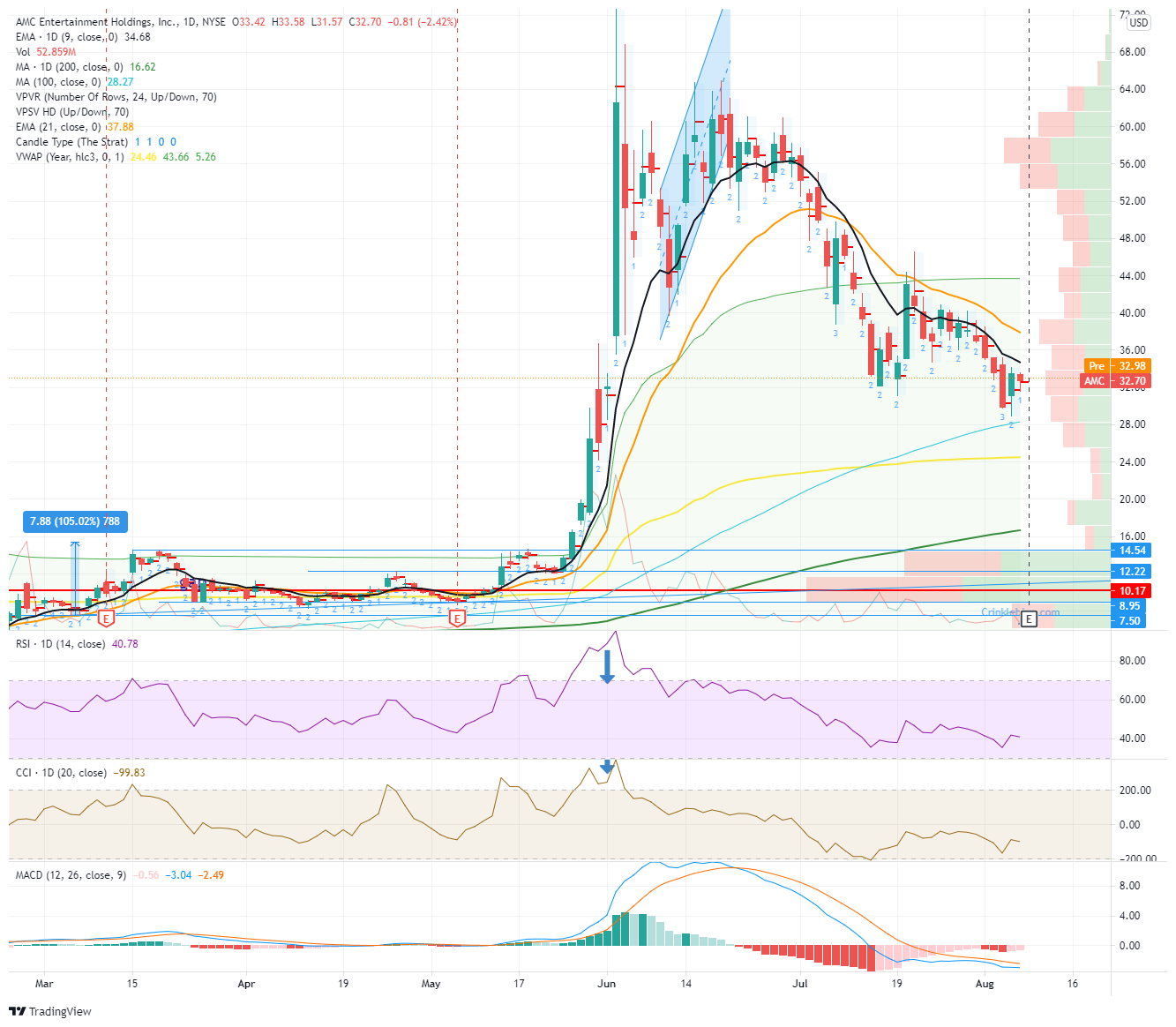This screenshot has height=1027, width=1176.
Task: Click the Jun label on the time axis
Action: [x=606, y=983]
